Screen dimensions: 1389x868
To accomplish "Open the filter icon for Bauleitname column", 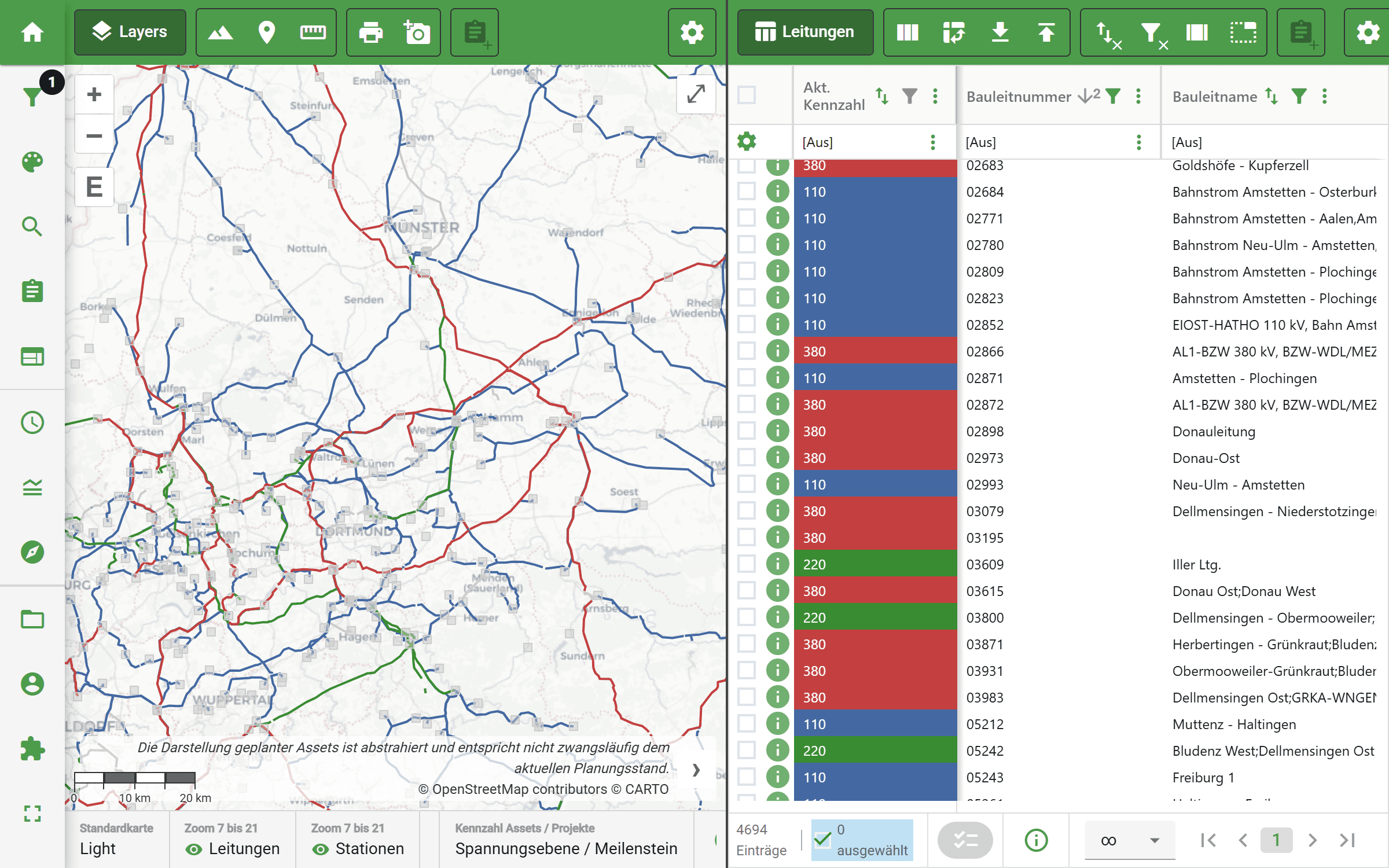I will [1299, 96].
